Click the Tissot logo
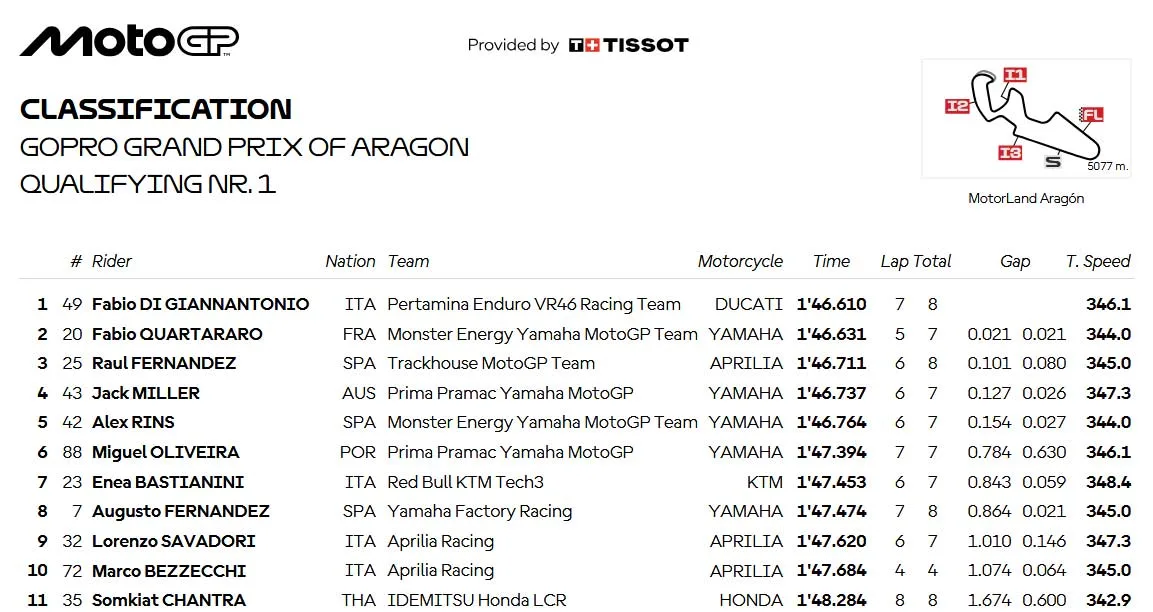The width and height of the screenshot is (1153, 612). 629,46
